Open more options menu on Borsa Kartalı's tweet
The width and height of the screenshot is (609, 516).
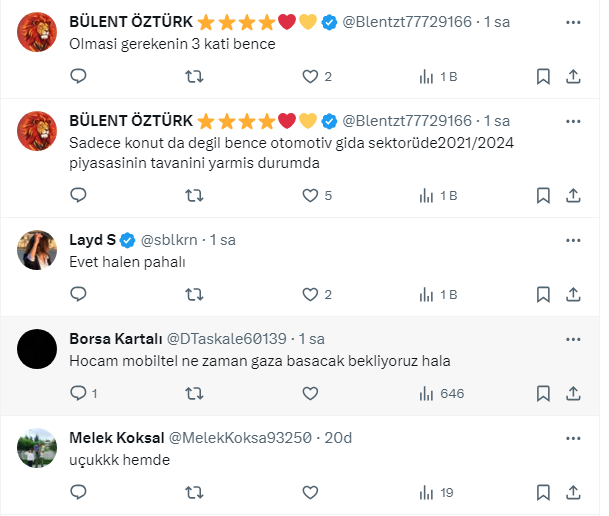573,338
